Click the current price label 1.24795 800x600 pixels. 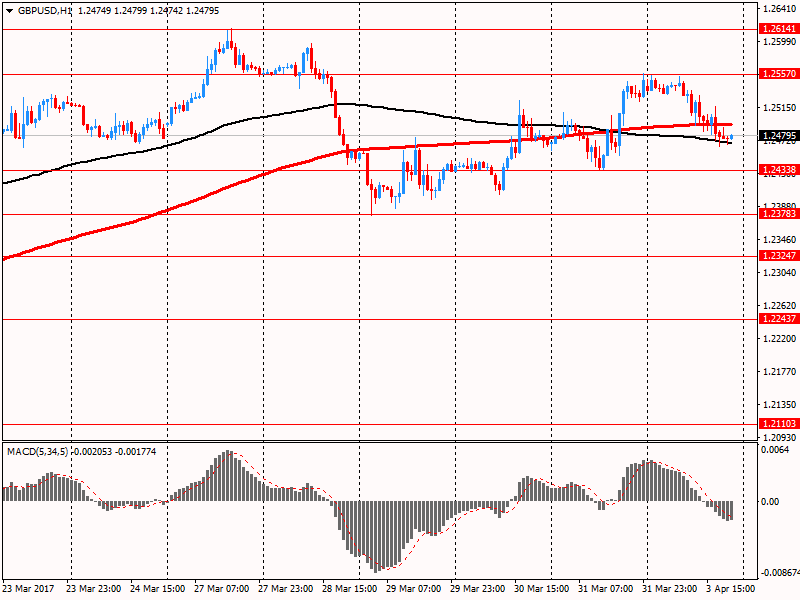[779, 136]
